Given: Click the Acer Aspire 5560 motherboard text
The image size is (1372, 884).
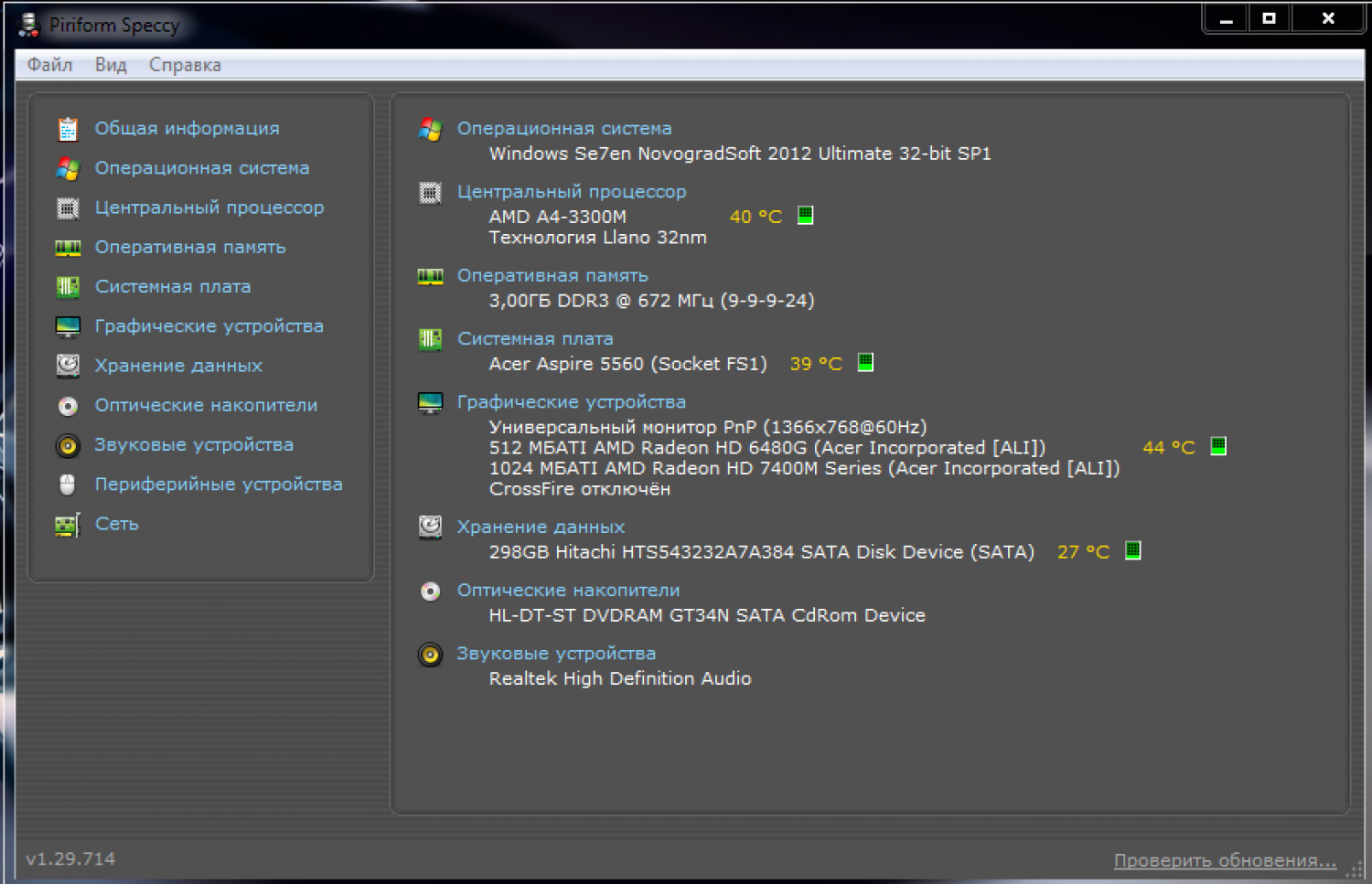Looking at the screenshot, I should [x=627, y=364].
